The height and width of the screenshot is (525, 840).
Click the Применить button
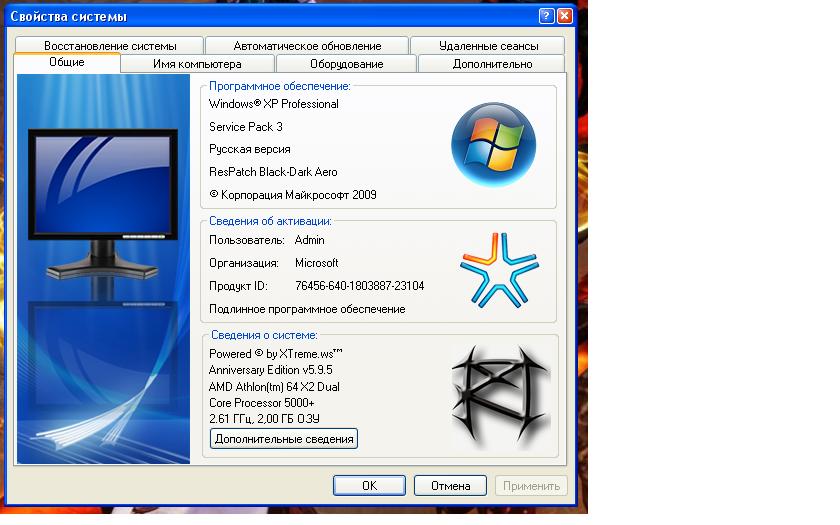pos(531,485)
